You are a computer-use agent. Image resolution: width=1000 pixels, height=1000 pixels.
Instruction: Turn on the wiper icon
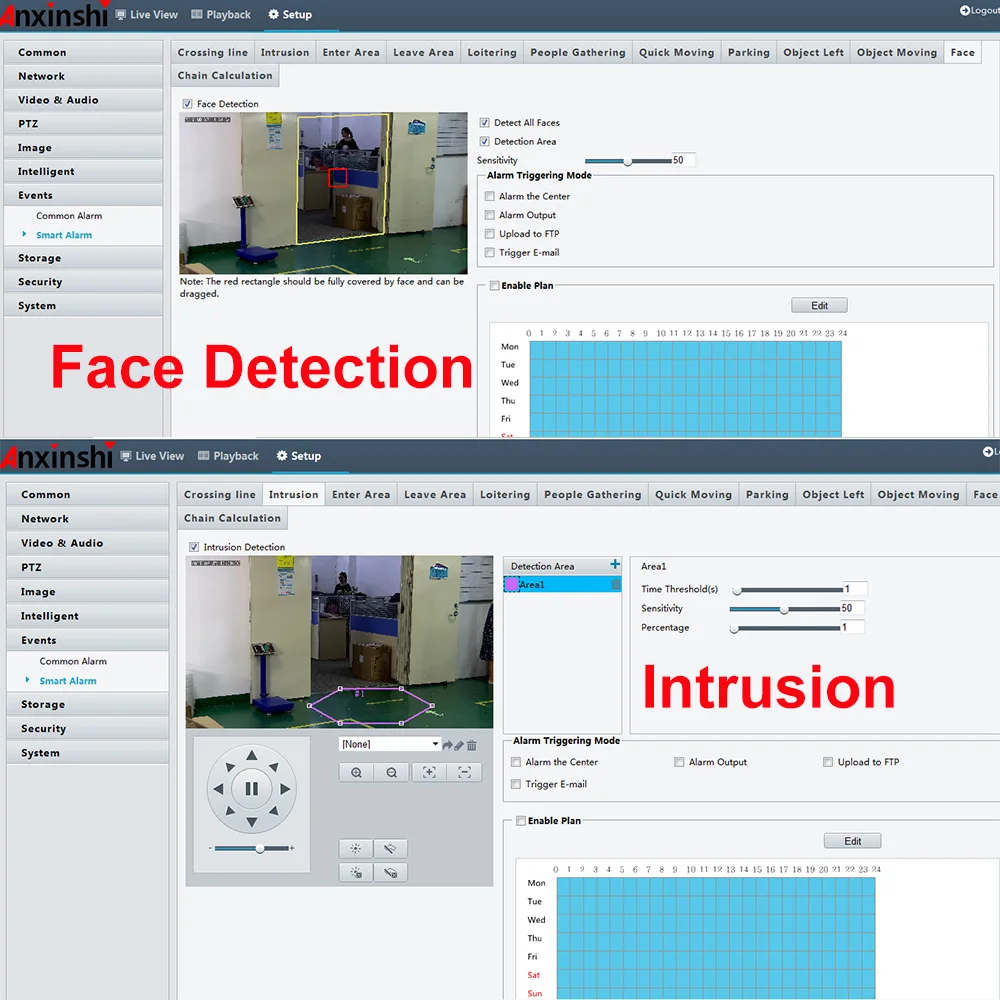[390, 848]
